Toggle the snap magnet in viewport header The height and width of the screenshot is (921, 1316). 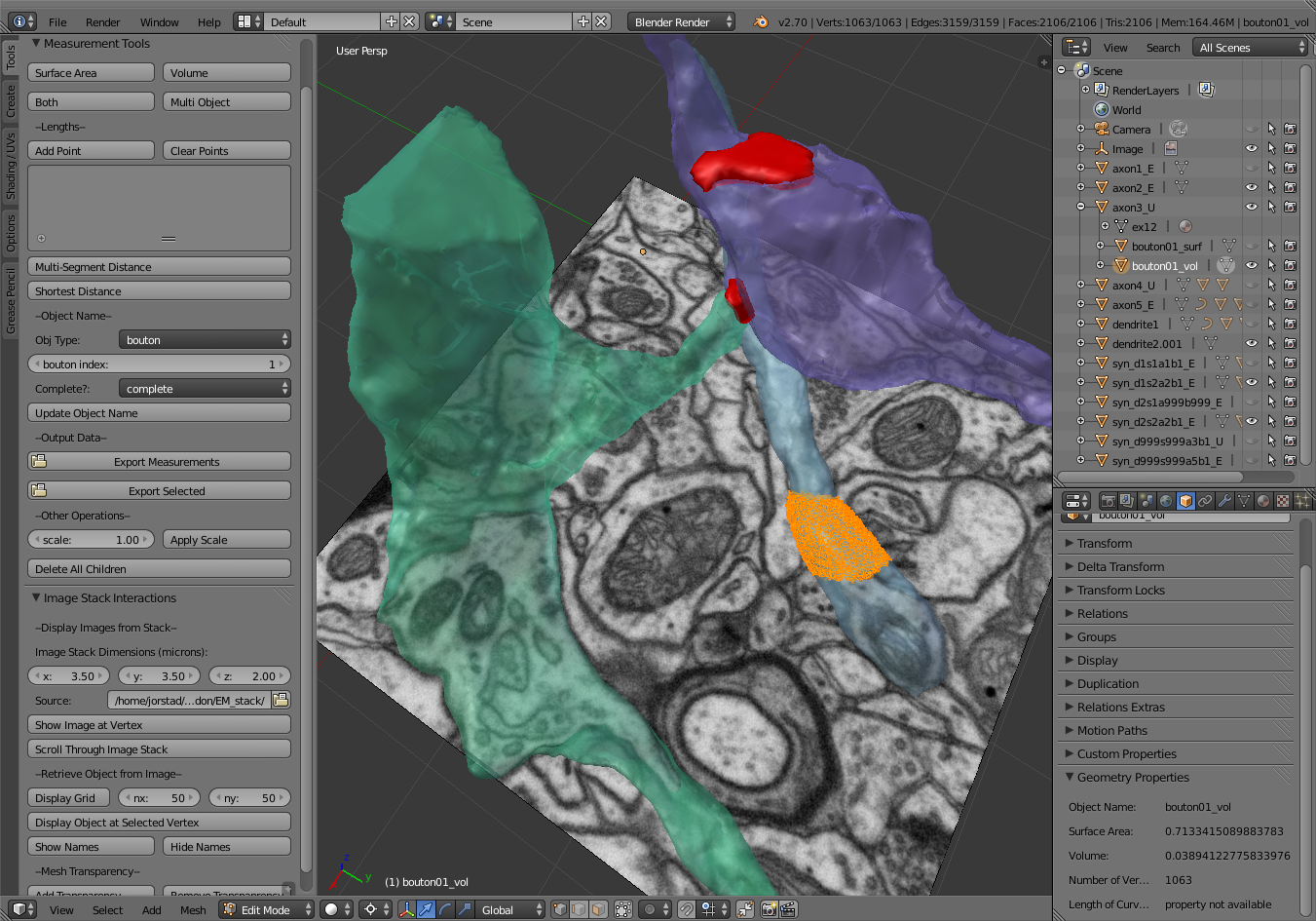(687, 909)
